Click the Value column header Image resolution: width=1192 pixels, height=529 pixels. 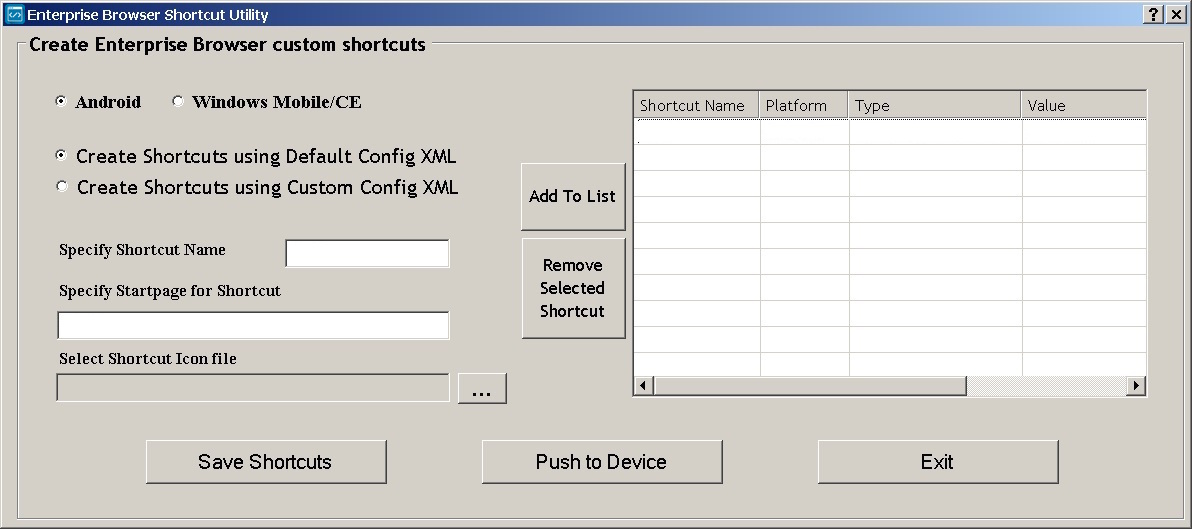coord(1083,105)
